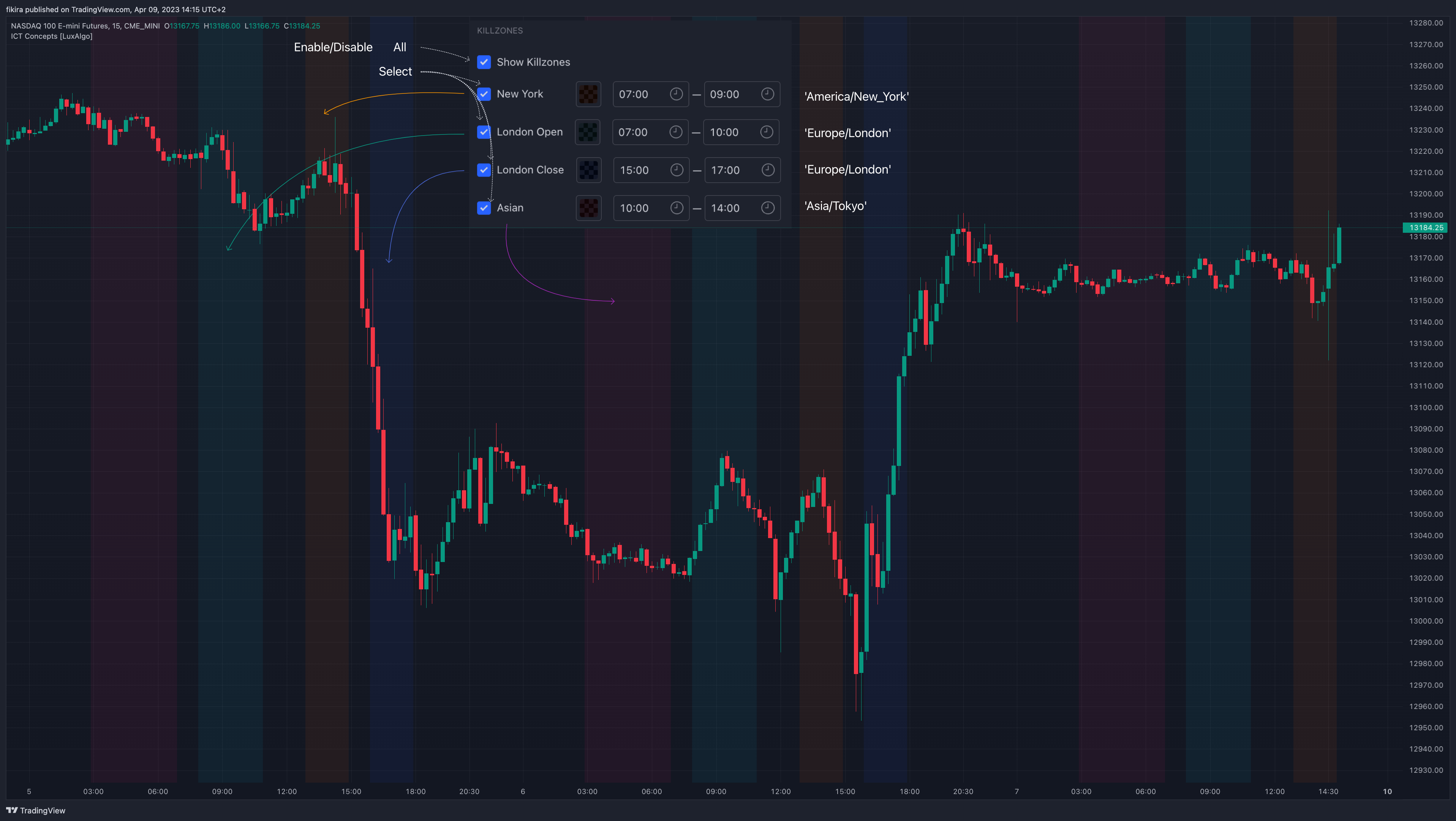Image resolution: width=1456 pixels, height=821 pixels.
Task: Click the 12930.00 price axis label
Action: point(1426,770)
